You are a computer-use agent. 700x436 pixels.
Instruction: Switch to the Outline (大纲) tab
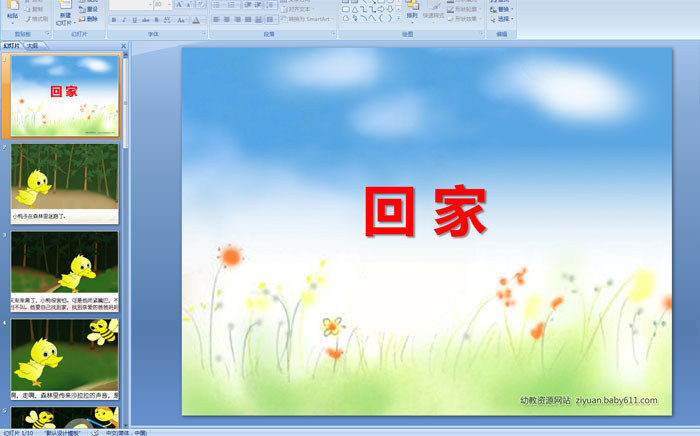[33, 46]
